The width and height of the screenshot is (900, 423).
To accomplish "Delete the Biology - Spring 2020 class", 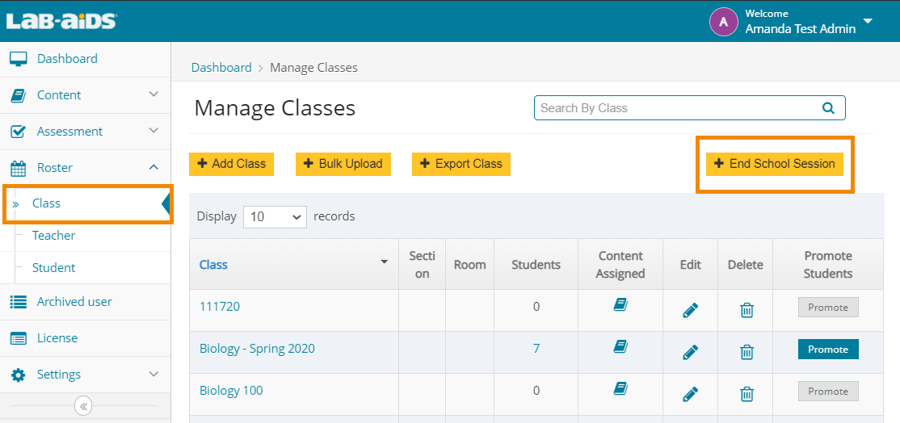I will 746,351.
